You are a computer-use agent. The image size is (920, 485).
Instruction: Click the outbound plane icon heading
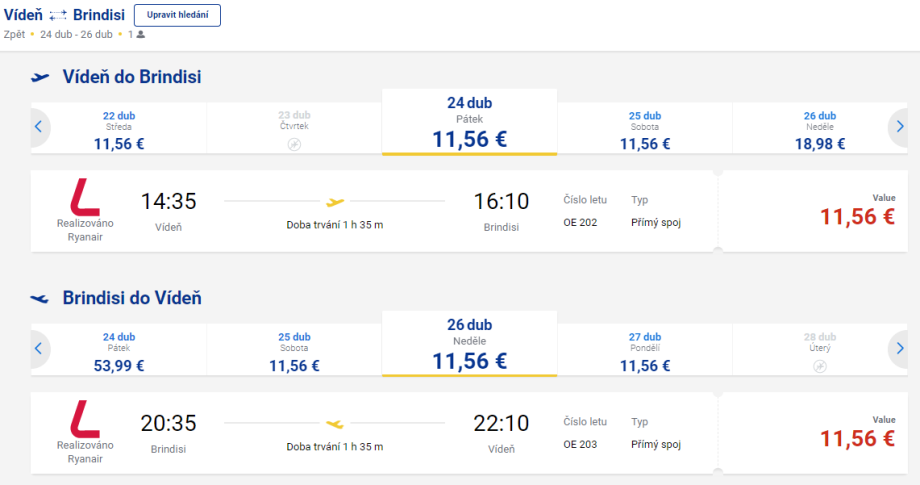(x=41, y=78)
